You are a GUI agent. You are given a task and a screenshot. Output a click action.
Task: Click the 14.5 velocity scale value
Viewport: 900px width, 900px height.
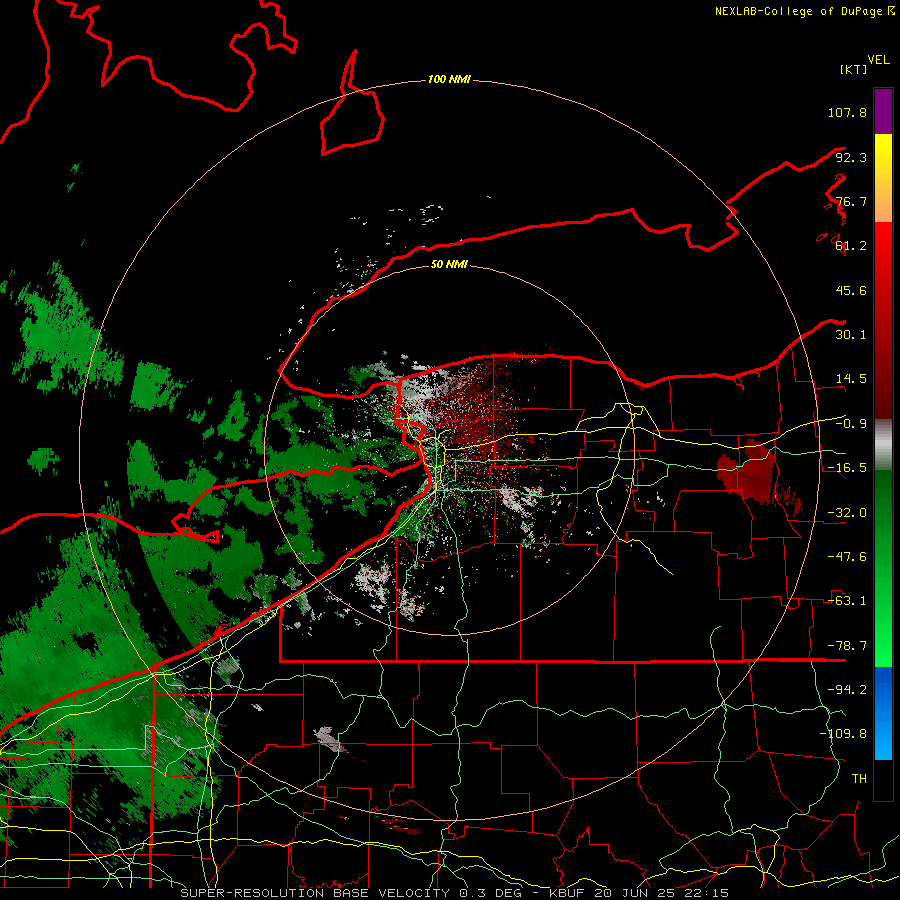851,379
